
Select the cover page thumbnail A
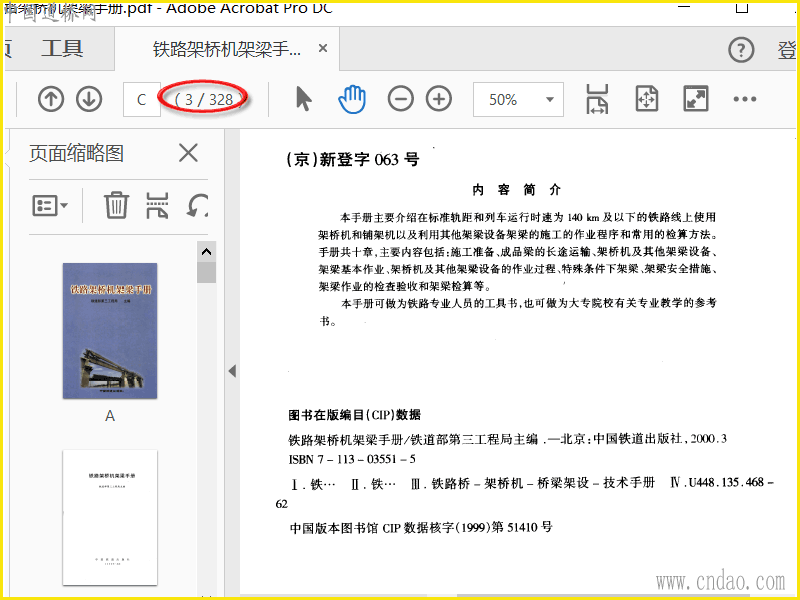point(110,331)
